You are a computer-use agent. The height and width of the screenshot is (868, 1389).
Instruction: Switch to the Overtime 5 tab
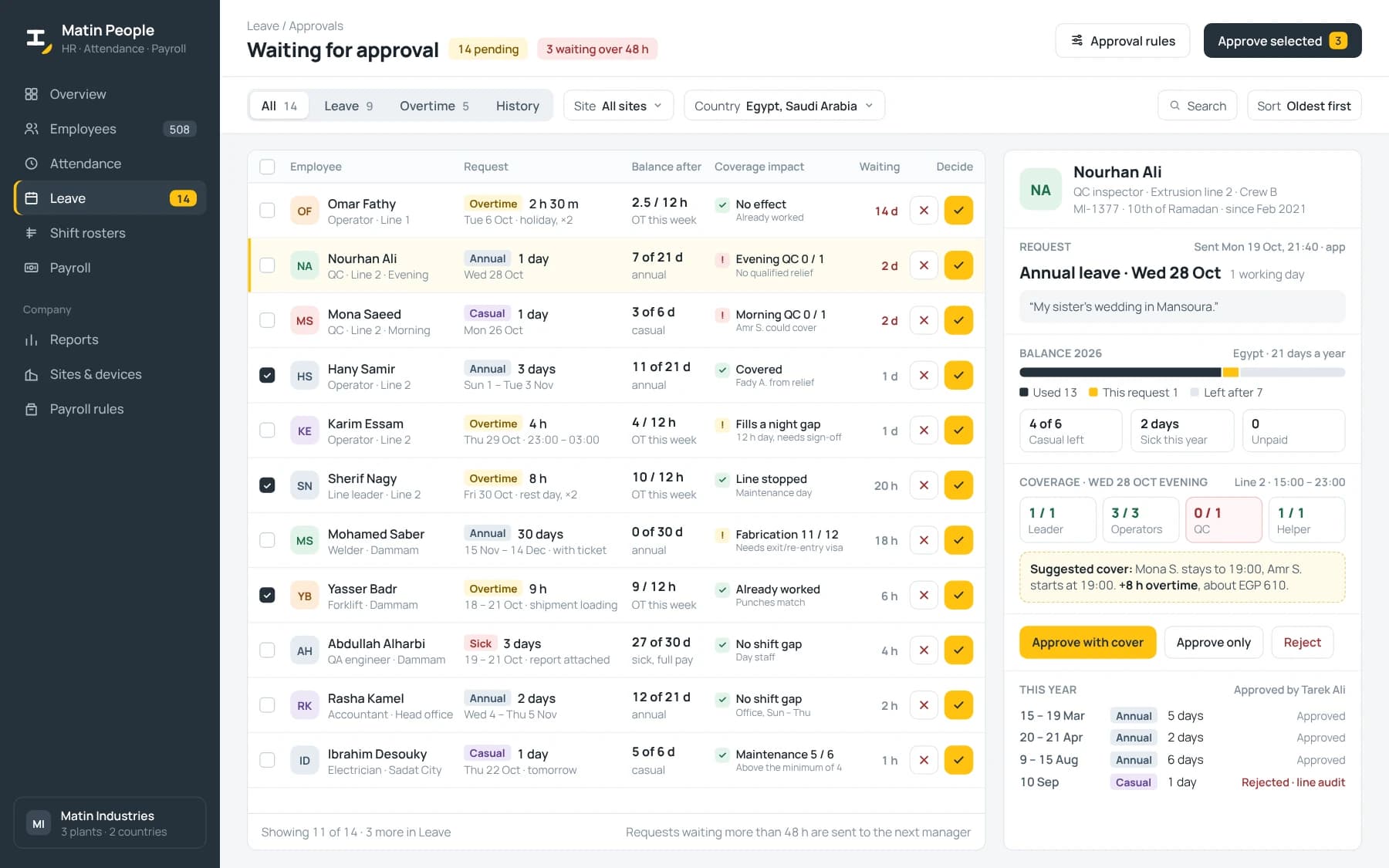(434, 106)
